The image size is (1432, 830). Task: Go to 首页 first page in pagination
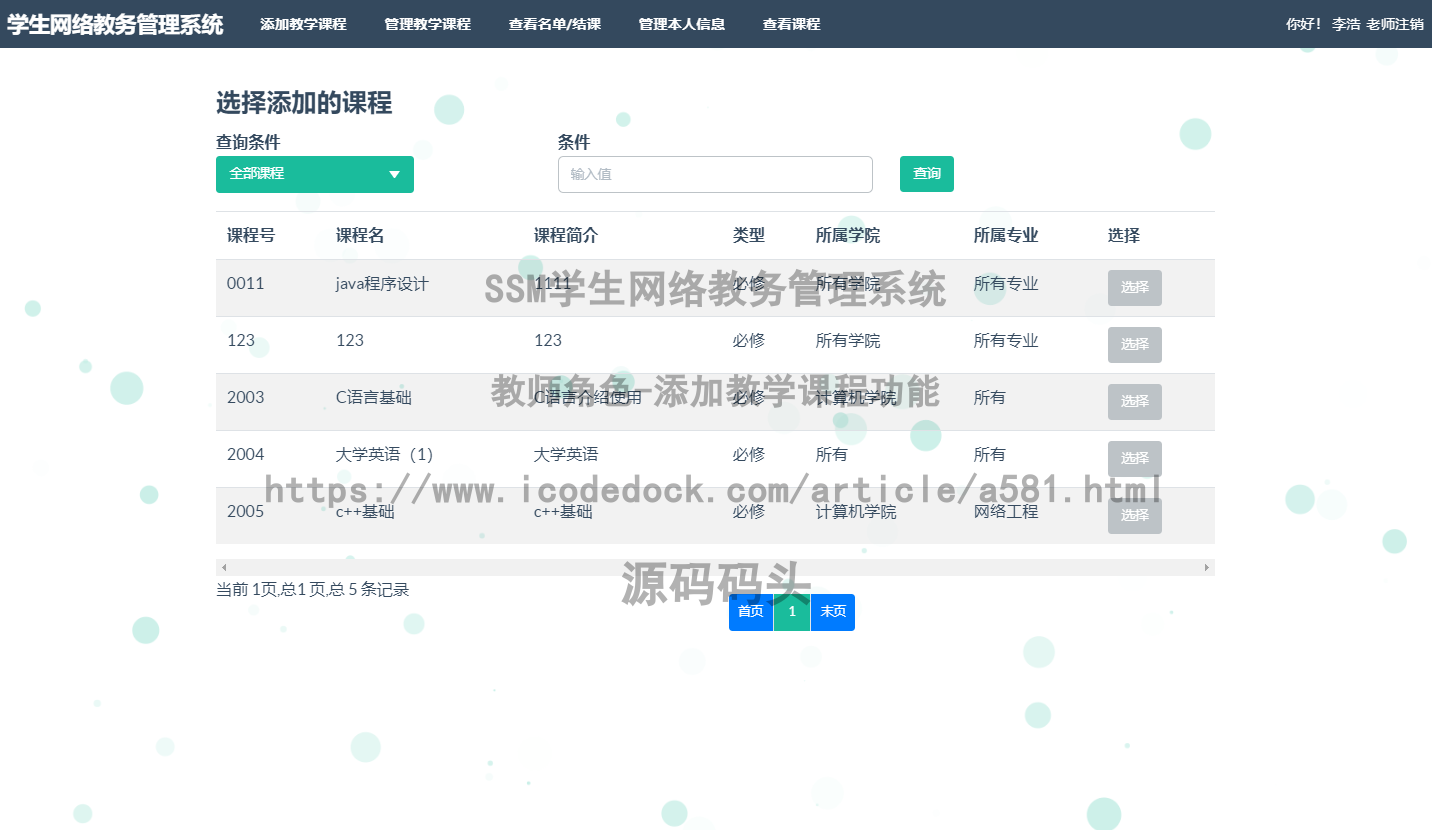pyautogui.click(x=750, y=612)
